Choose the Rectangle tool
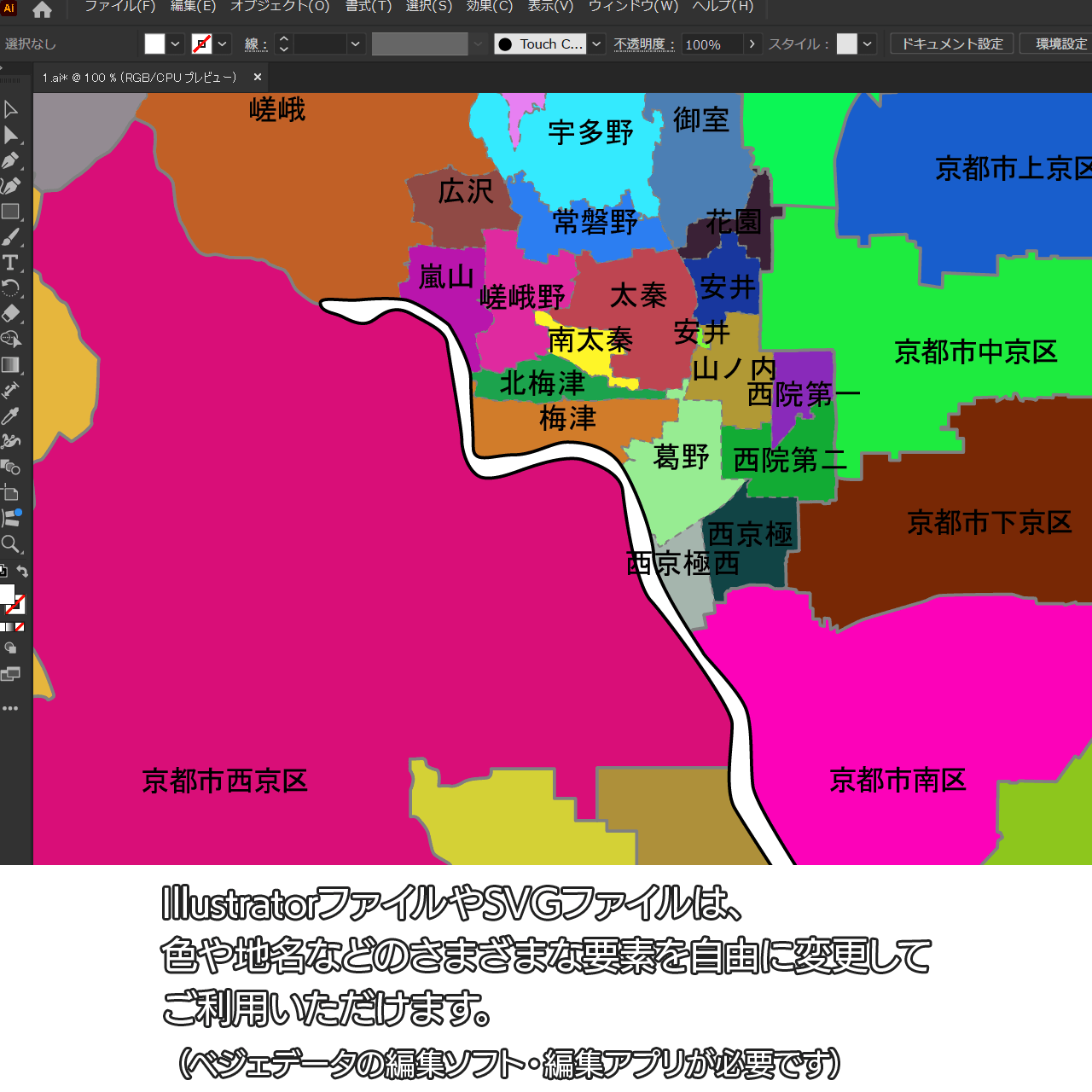 pos(10,212)
